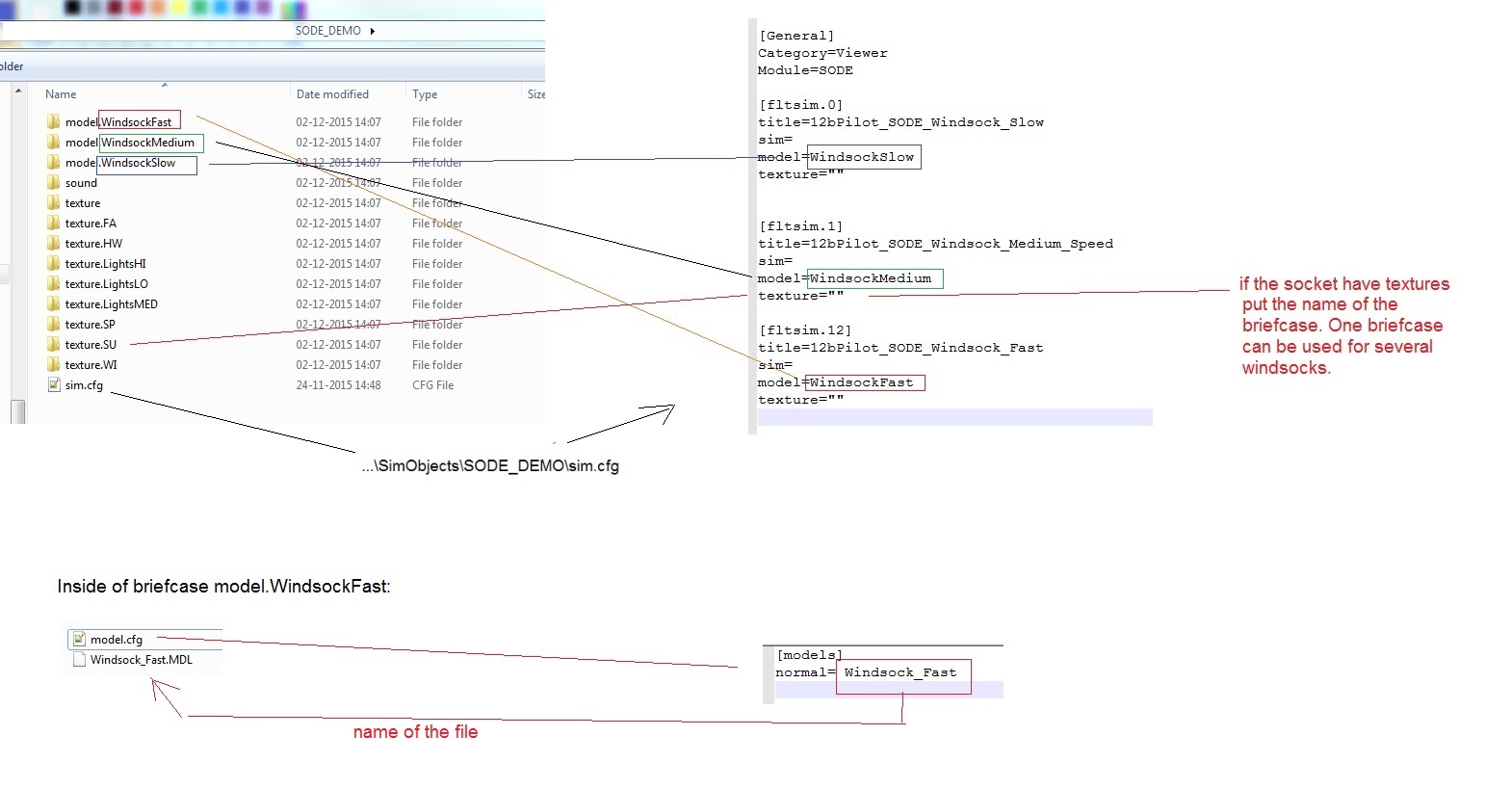Click the Size column header

pos(535,94)
